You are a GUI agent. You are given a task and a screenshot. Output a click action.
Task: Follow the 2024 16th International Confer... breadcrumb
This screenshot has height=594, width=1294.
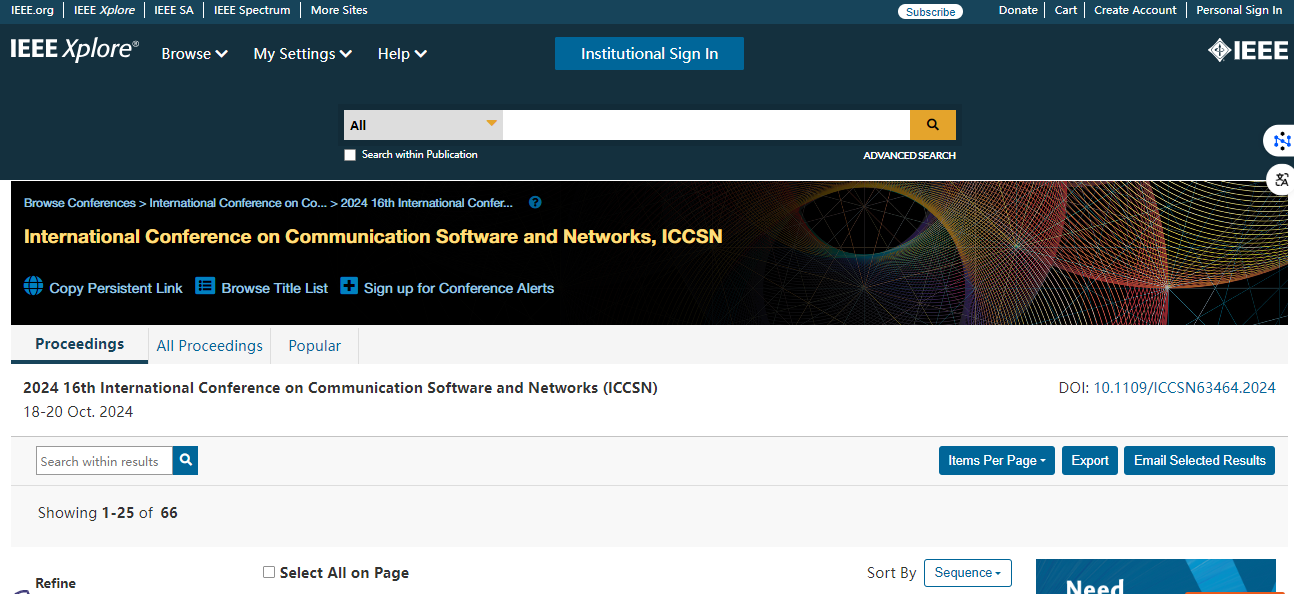pyautogui.click(x=427, y=203)
